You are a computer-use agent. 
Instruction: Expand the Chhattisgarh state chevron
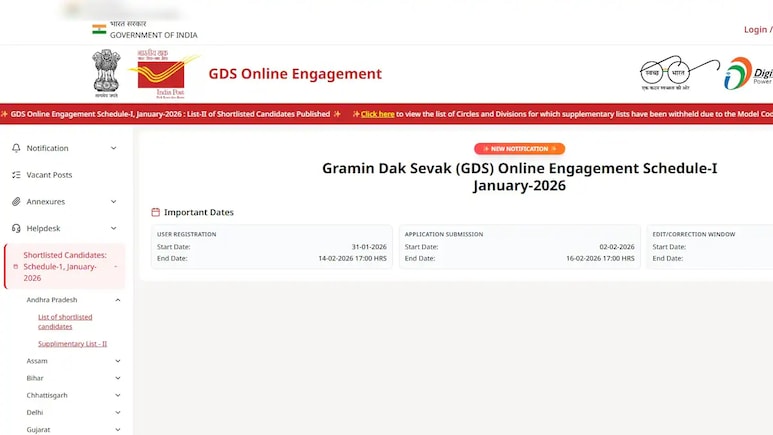pos(118,396)
